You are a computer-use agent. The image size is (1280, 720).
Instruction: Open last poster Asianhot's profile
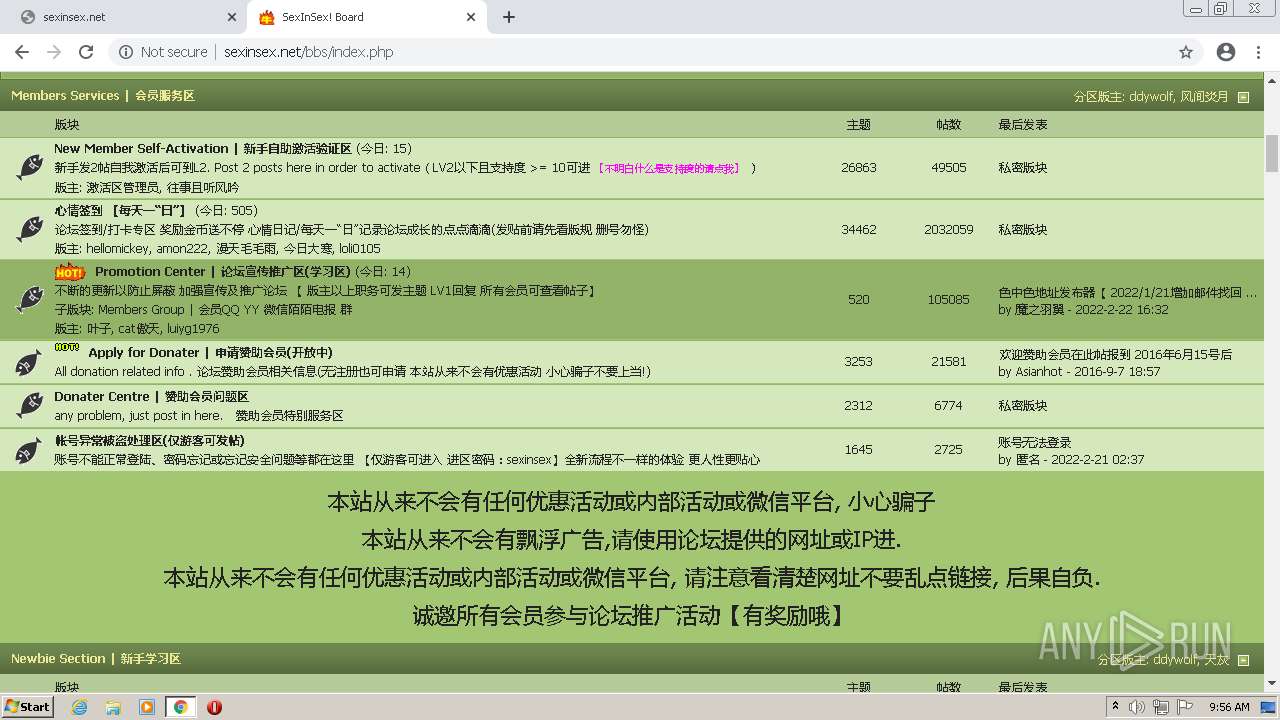tap(1039, 371)
